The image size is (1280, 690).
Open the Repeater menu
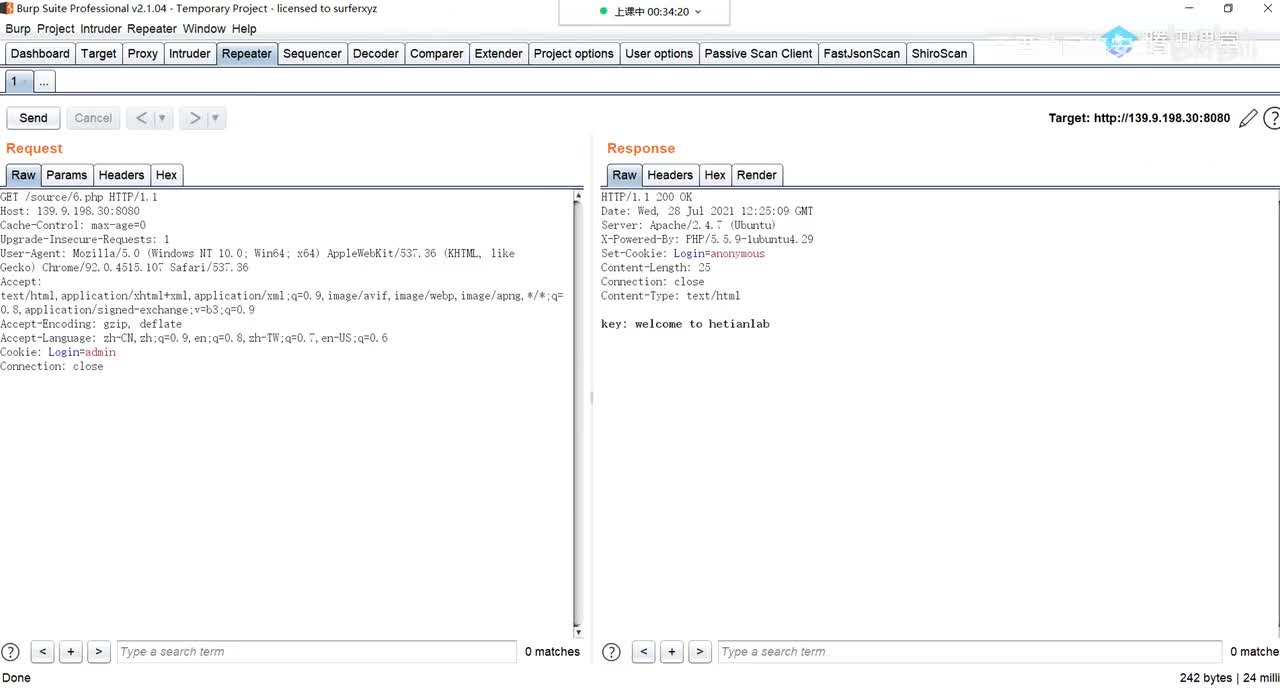[152, 29]
